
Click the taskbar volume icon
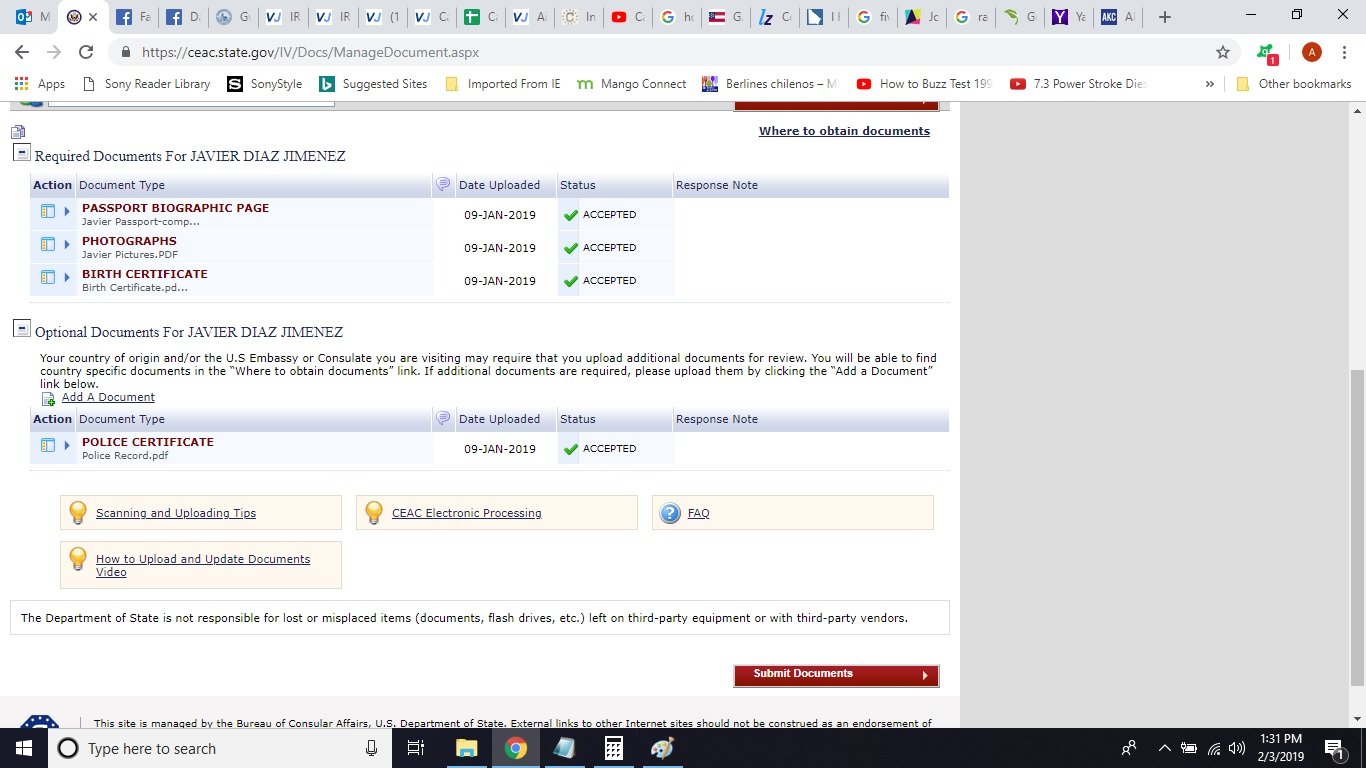tap(1237, 748)
